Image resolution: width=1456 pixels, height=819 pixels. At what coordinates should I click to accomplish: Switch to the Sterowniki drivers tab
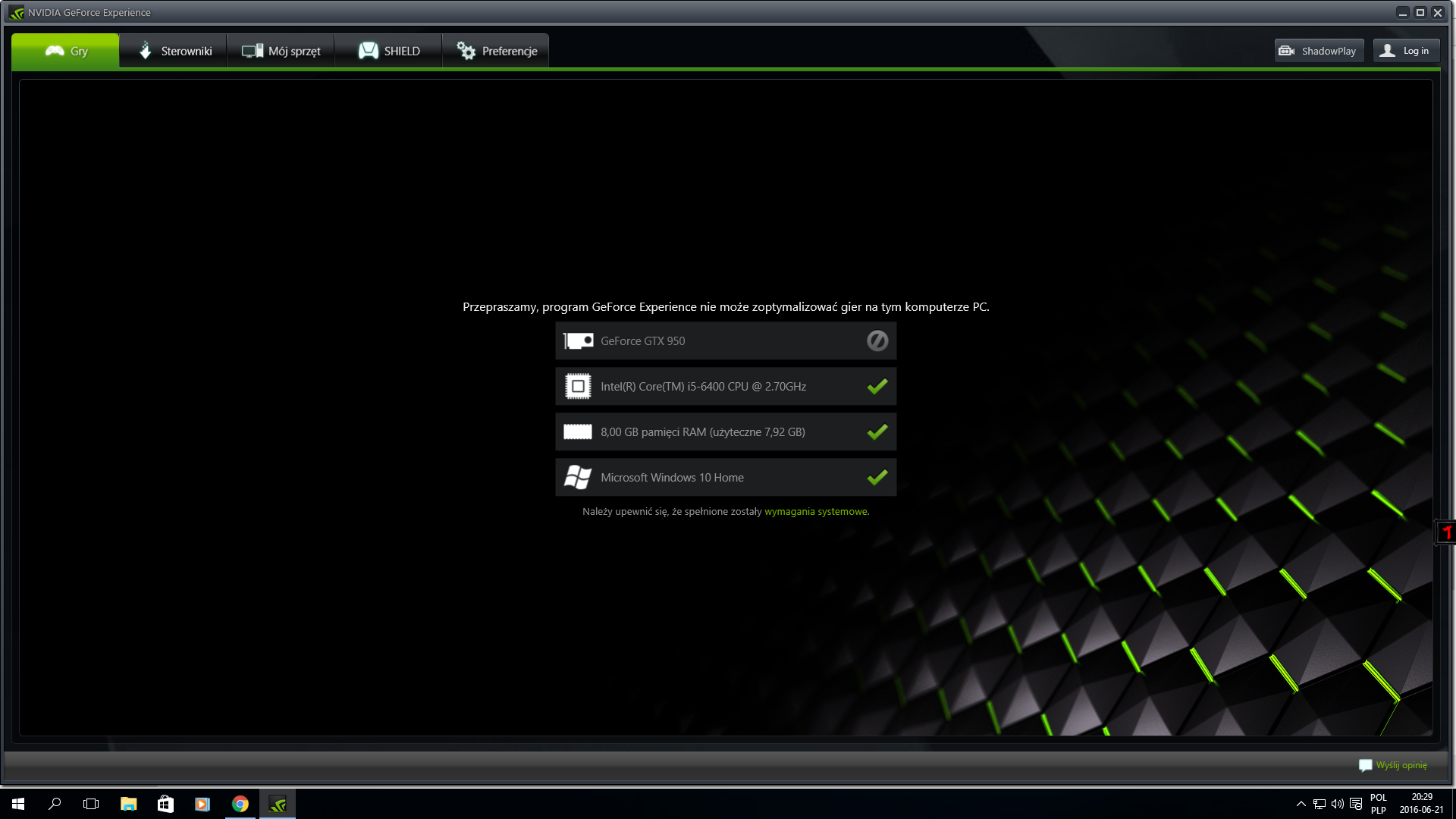click(174, 51)
